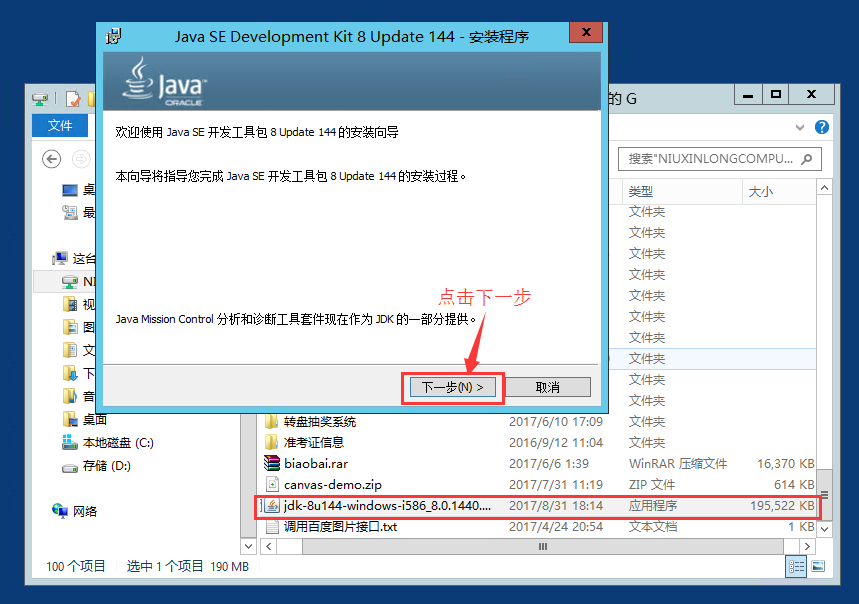This screenshot has width=859, height=604.
Task: Select the jdk-8u144-windows-i586 installer file
Action: (387, 505)
